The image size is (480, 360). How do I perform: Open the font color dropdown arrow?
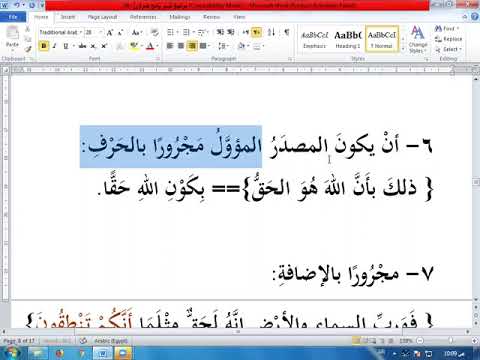pyautogui.click(x=157, y=46)
